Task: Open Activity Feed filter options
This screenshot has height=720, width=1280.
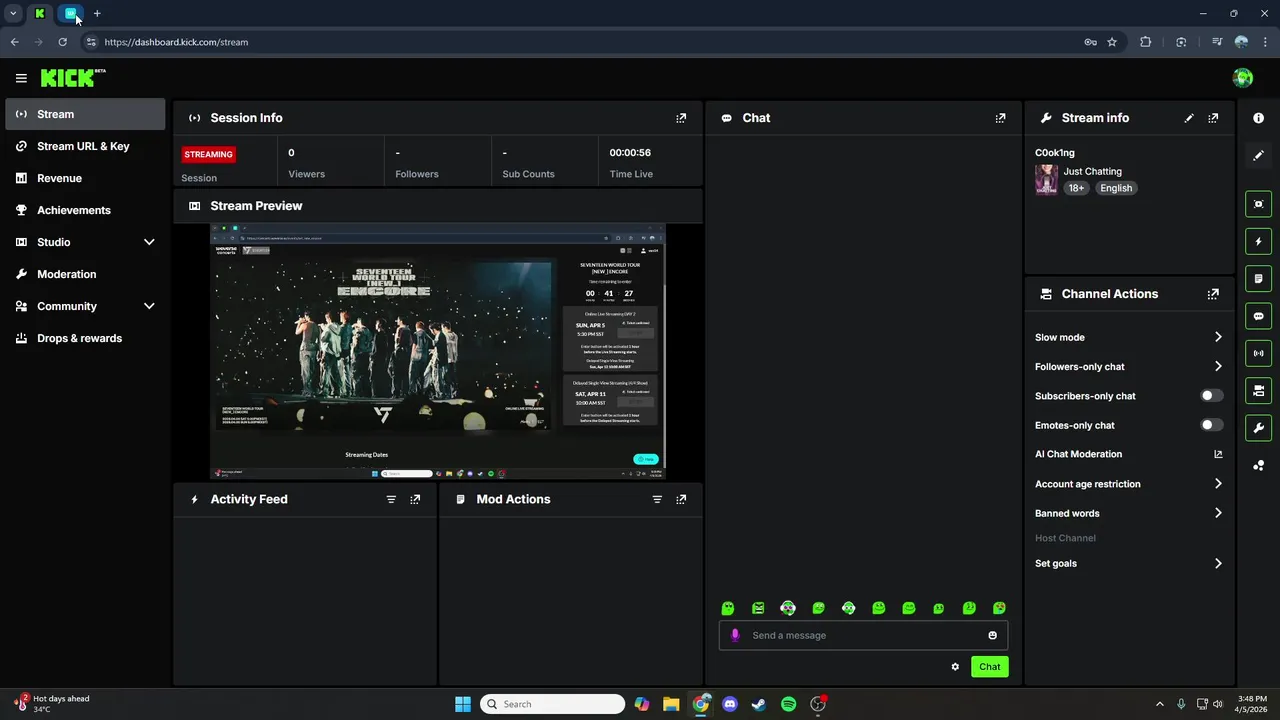Action: [x=391, y=499]
